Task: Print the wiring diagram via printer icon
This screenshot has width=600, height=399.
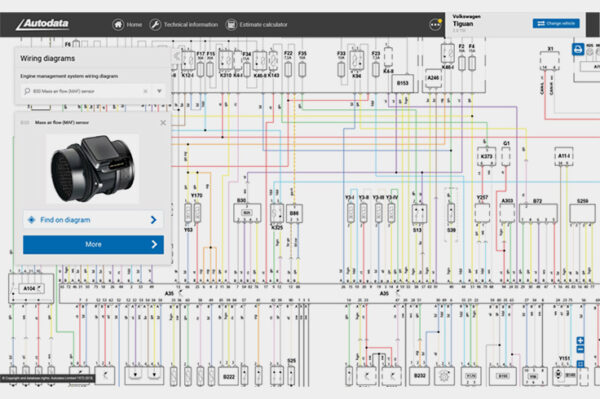Action: click(578, 49)
